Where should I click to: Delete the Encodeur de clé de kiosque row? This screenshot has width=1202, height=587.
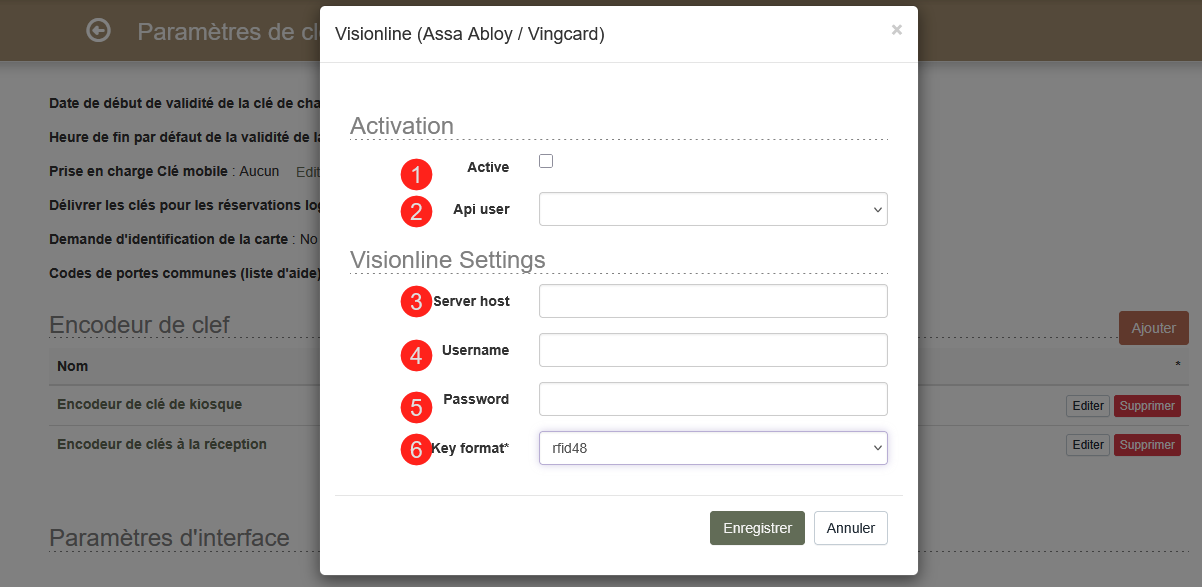pyautogui.click(x=1147, y=406)
